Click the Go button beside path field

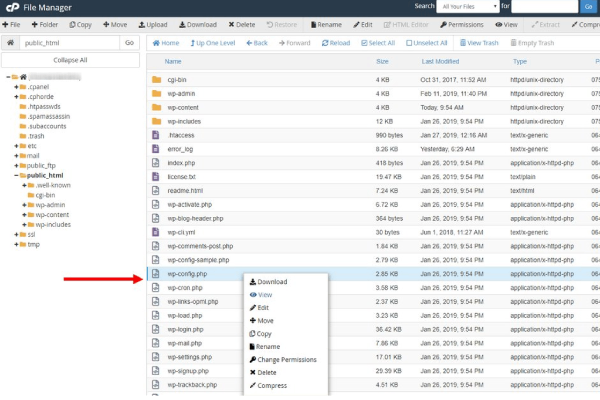click(129, 43)
